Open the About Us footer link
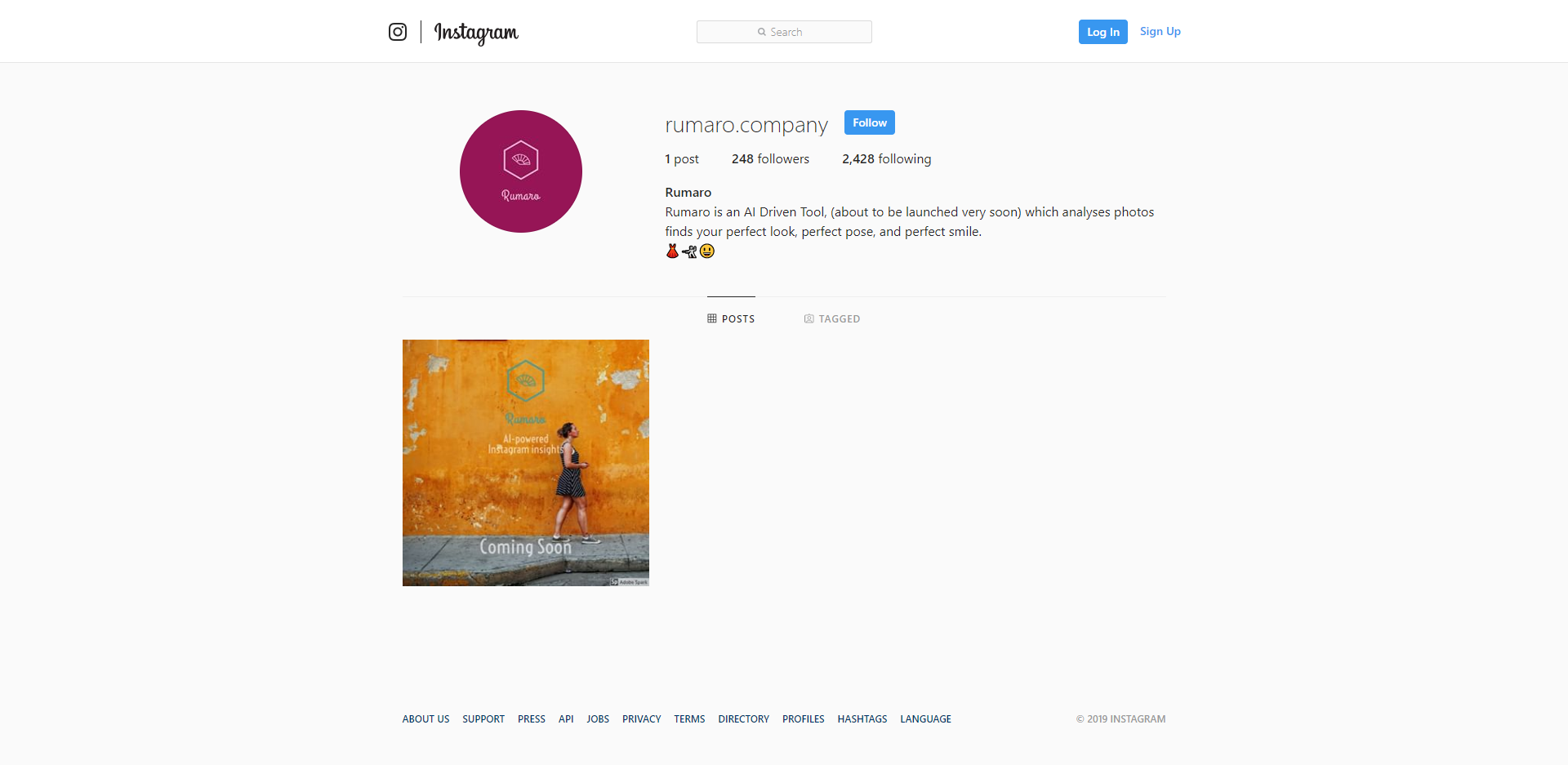The height and width of the screenshot is (765, 1568). click(425, 719)
